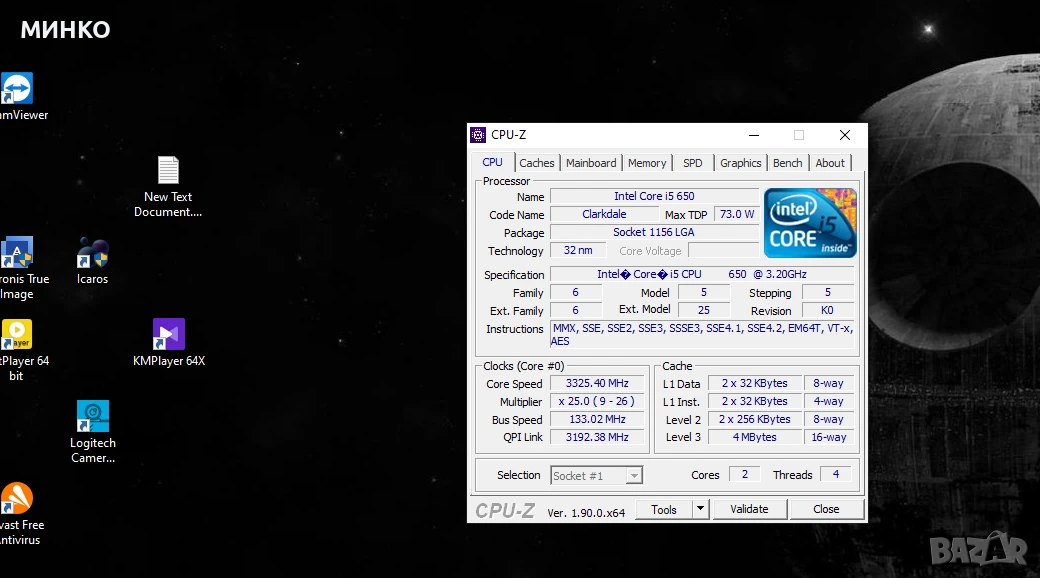Open the New Text Document file icon
Screen dimensions: 1040x578
[x=168, y=170]
